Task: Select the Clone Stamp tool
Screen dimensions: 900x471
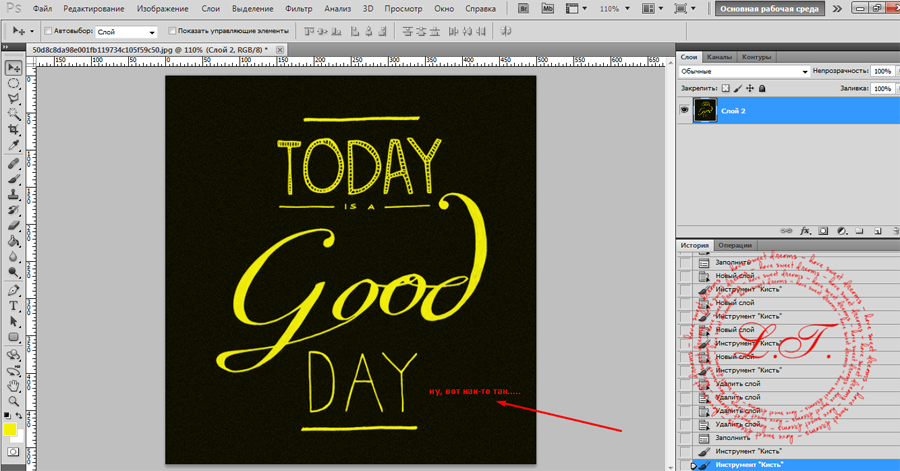Action: point(13,195)
